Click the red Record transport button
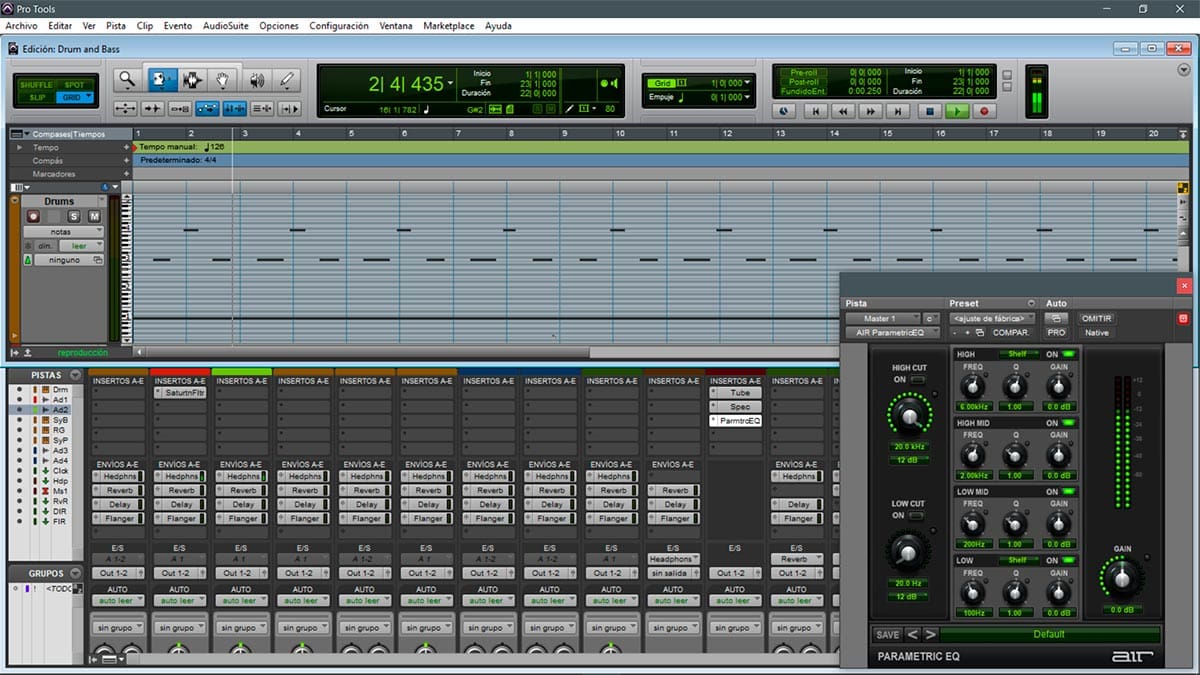The width and height of the screenshot is (1200, 675). [x=984, y=112]
